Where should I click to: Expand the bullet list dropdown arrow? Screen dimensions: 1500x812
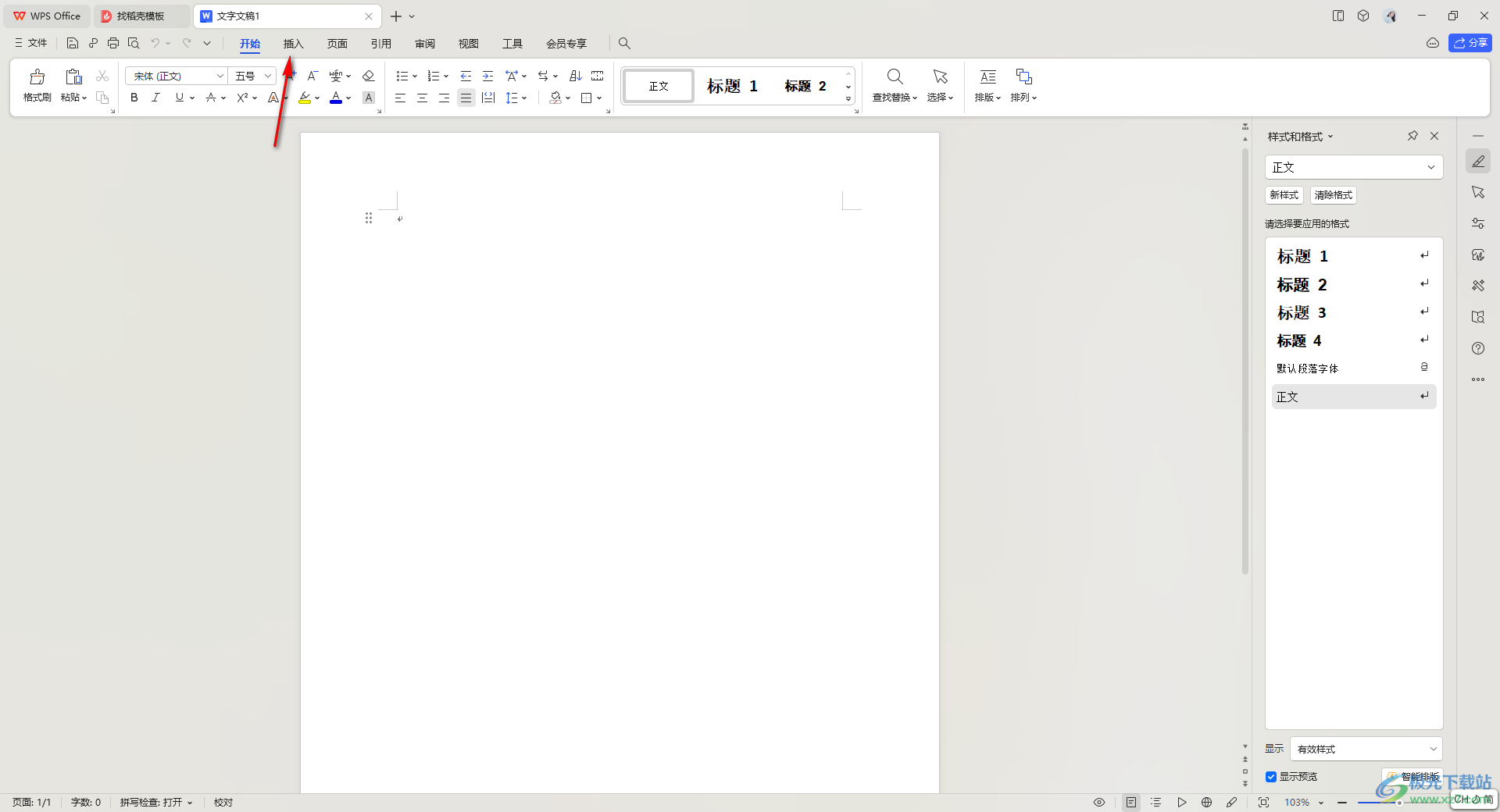tap(415, 77)
